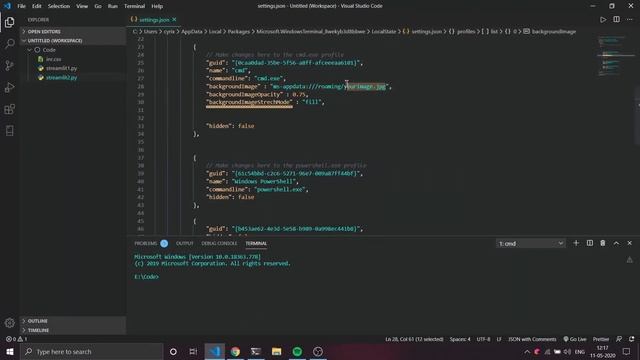Open the Source Control view

(9, 65)
